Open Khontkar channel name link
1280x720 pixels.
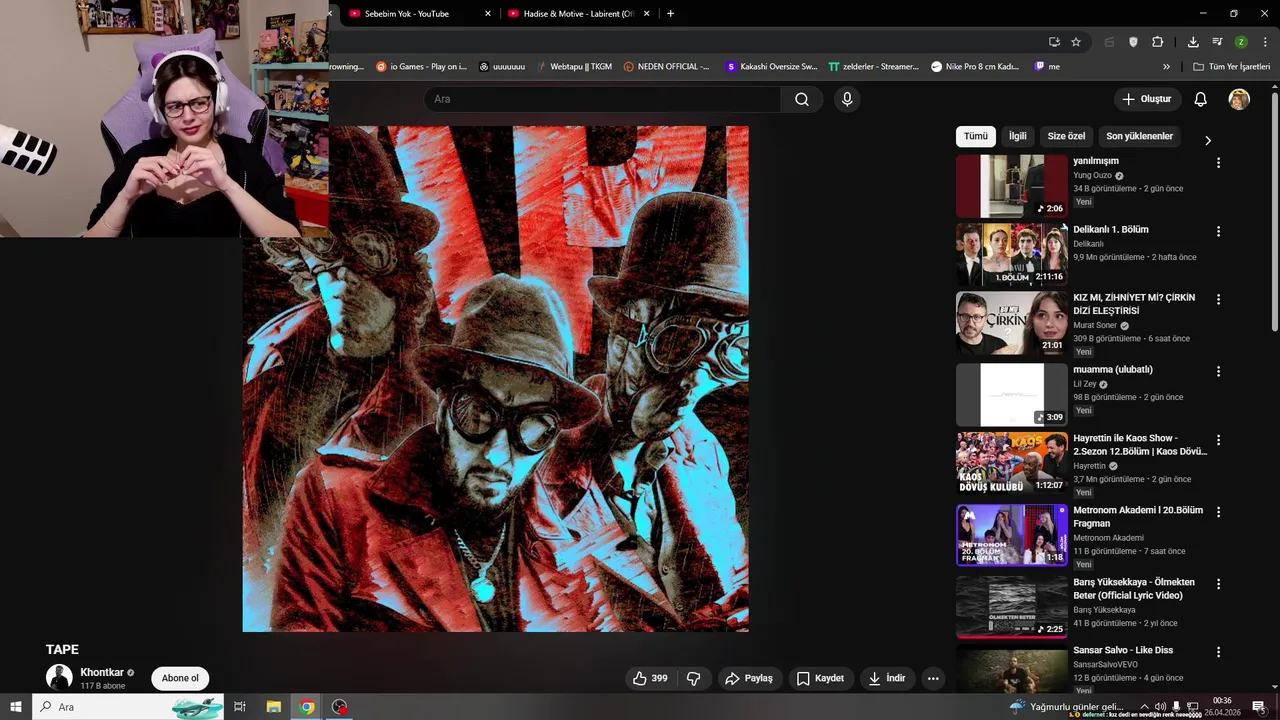pyautogui.click(x=102, y=672)
